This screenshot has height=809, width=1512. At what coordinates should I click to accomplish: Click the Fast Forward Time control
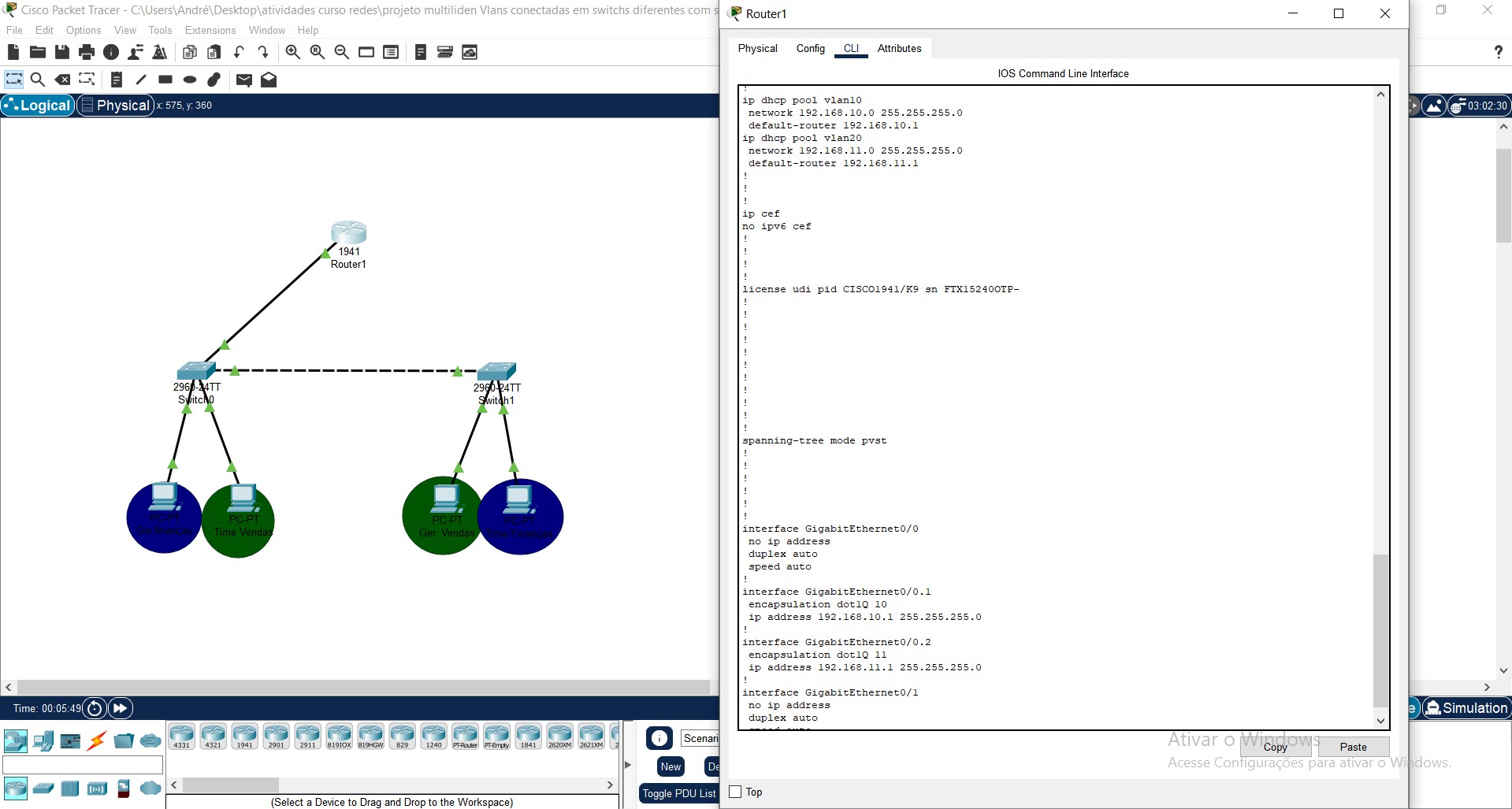tap(120, 708)
